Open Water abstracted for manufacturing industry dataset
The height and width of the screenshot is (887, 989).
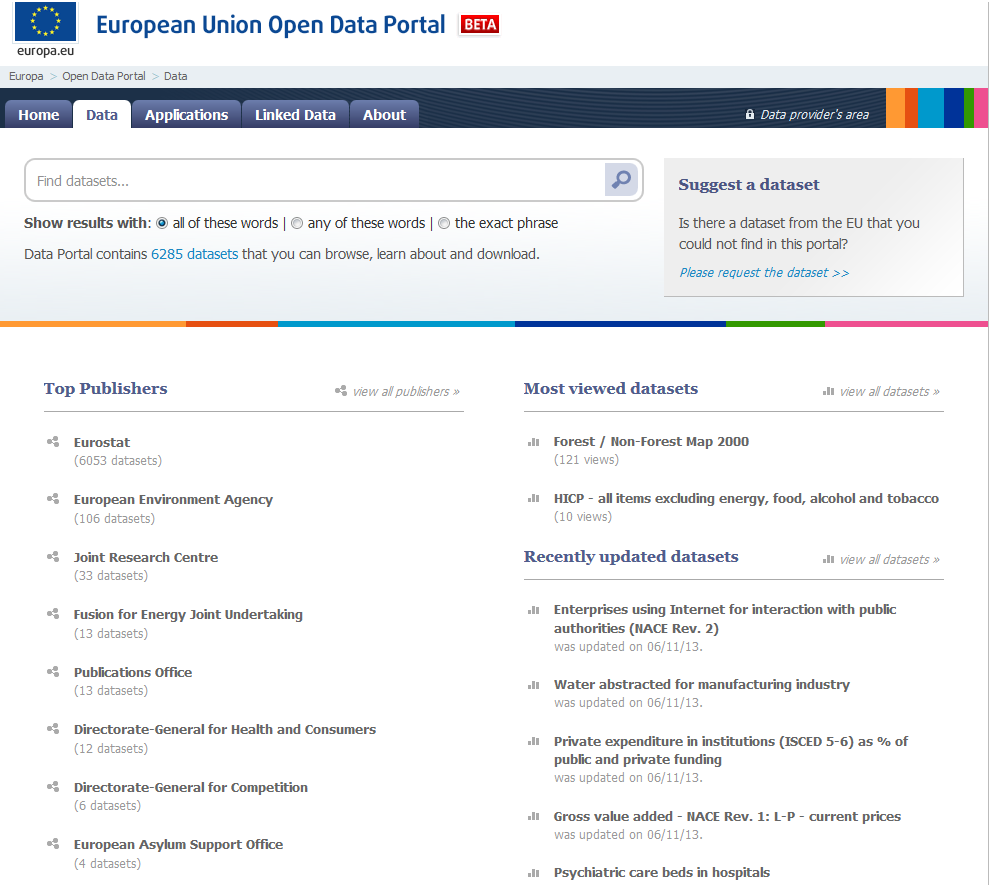pos(701,684)
